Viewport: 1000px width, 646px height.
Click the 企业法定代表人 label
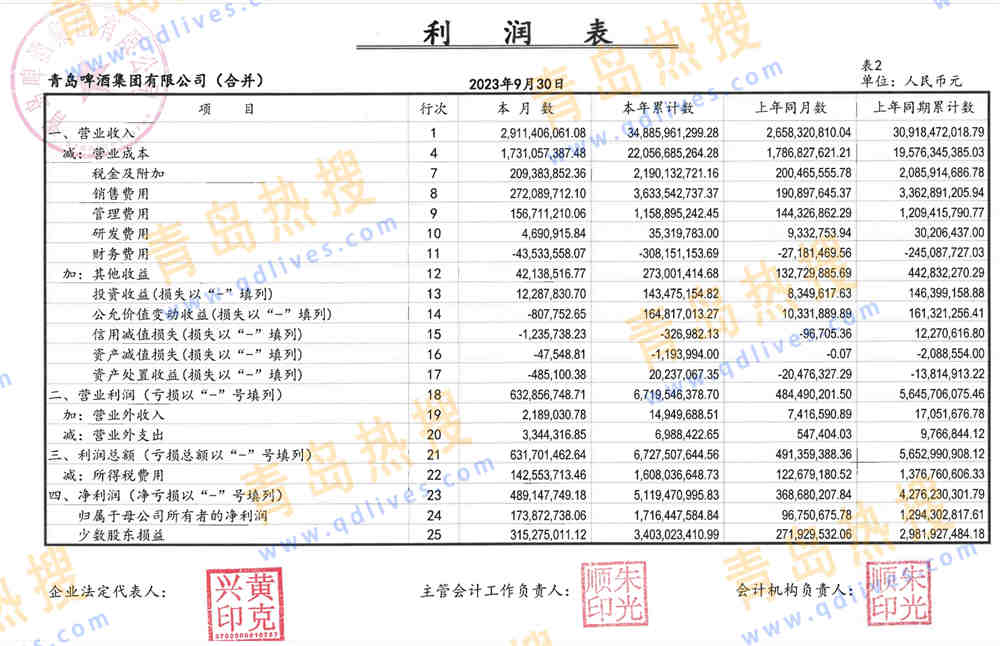tap(107, 592)
